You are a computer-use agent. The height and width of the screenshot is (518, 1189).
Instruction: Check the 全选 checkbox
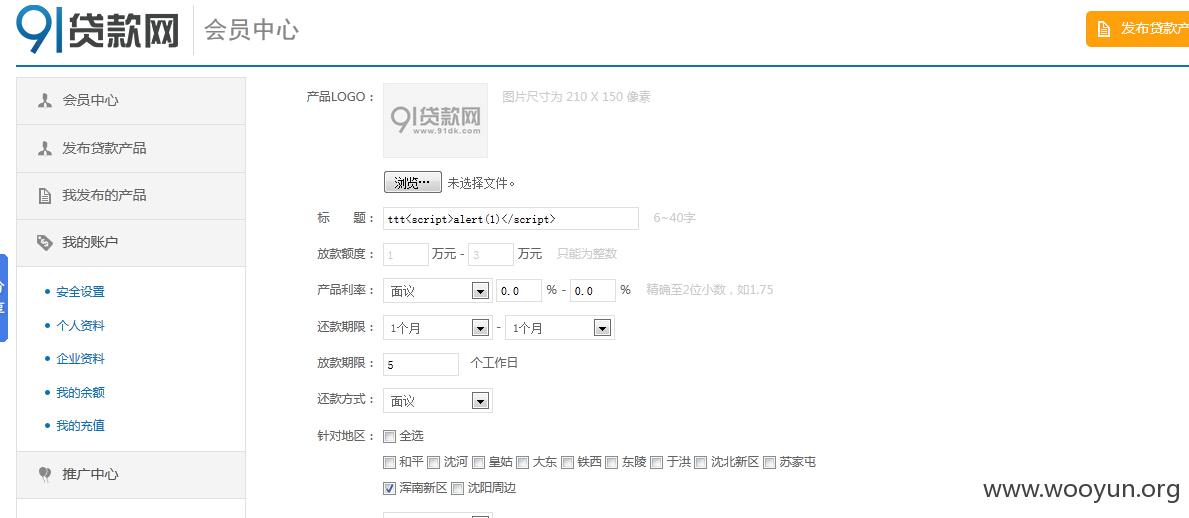[390, 437]
